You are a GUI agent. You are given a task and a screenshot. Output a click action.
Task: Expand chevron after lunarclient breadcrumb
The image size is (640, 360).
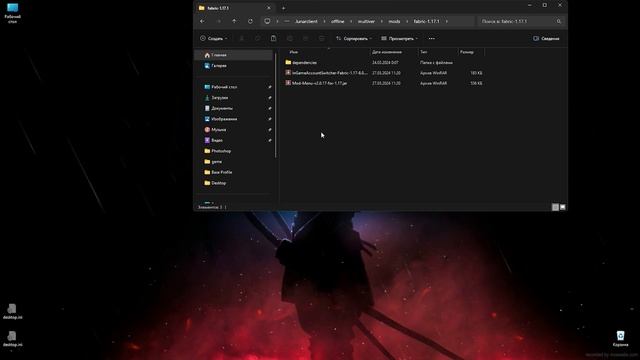324,21
